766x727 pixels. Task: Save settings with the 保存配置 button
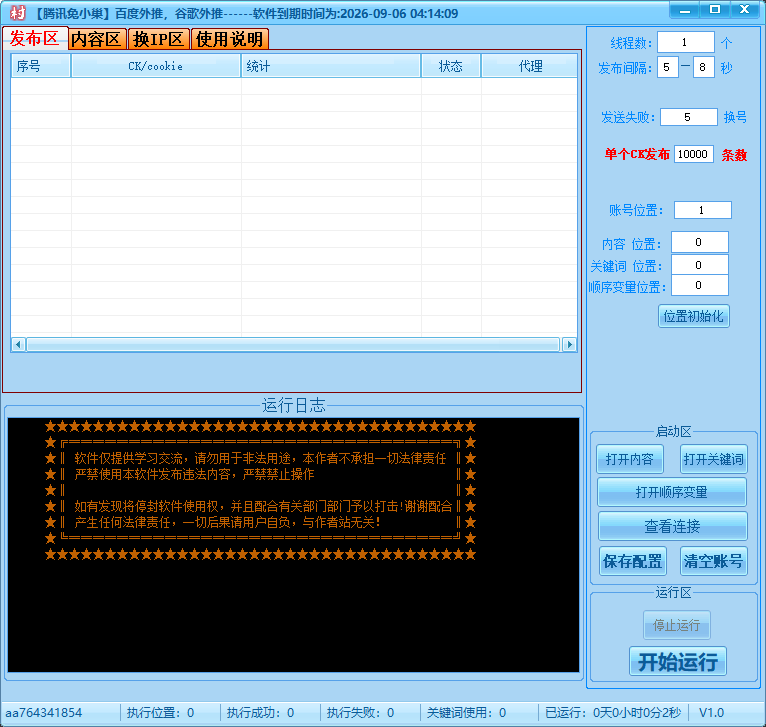click(632, 561)
